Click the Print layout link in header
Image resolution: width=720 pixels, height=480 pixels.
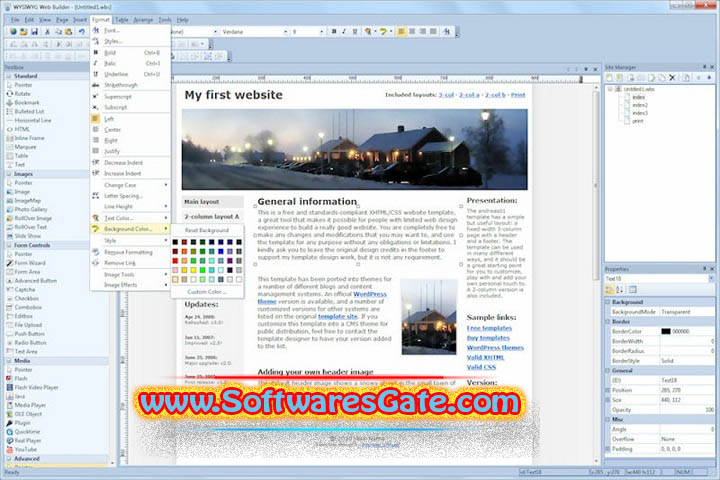click(x=518, y=95)
